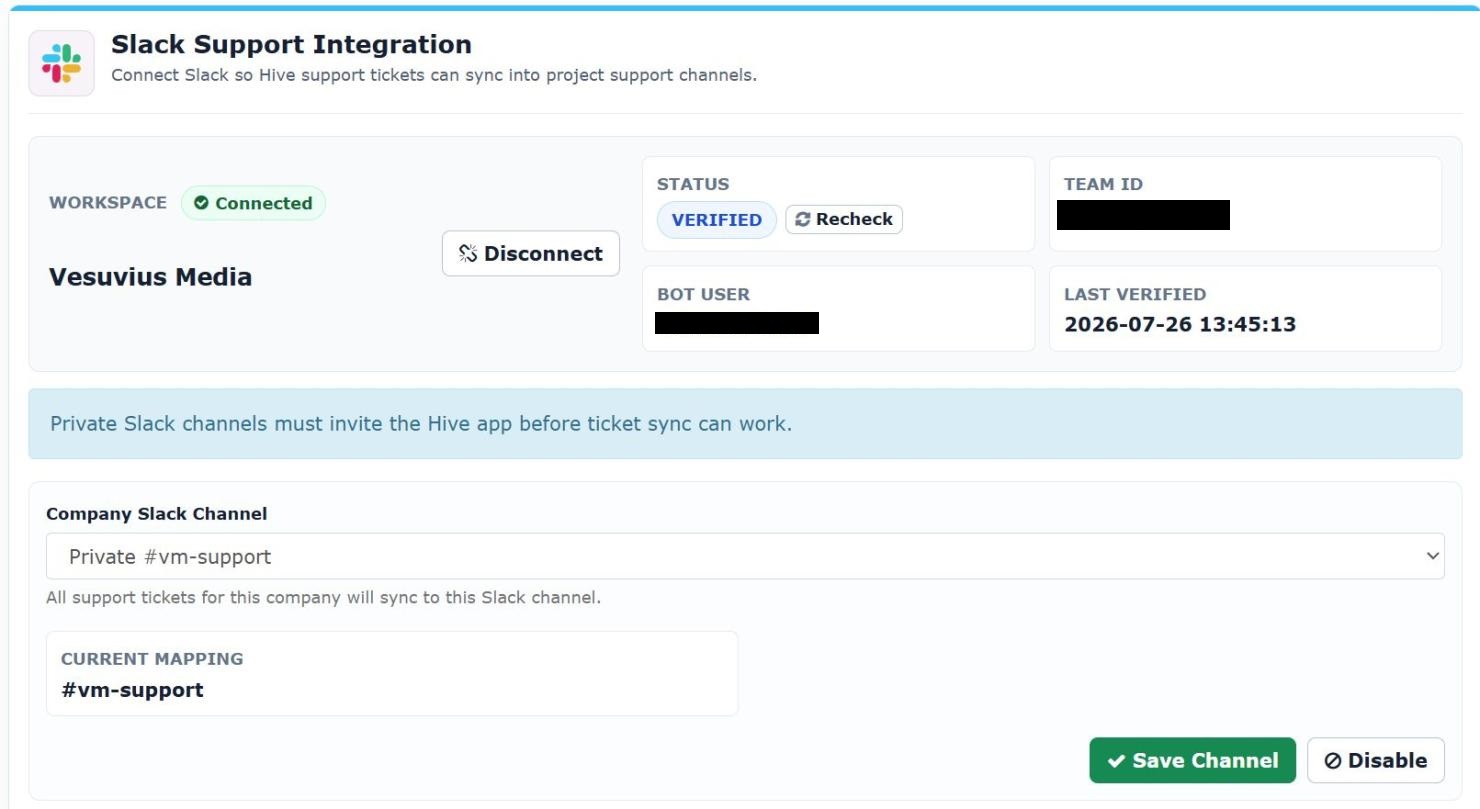Click the channel sync helper text
This screenshot has width=1480, height=809.
(x=324, y=598)
